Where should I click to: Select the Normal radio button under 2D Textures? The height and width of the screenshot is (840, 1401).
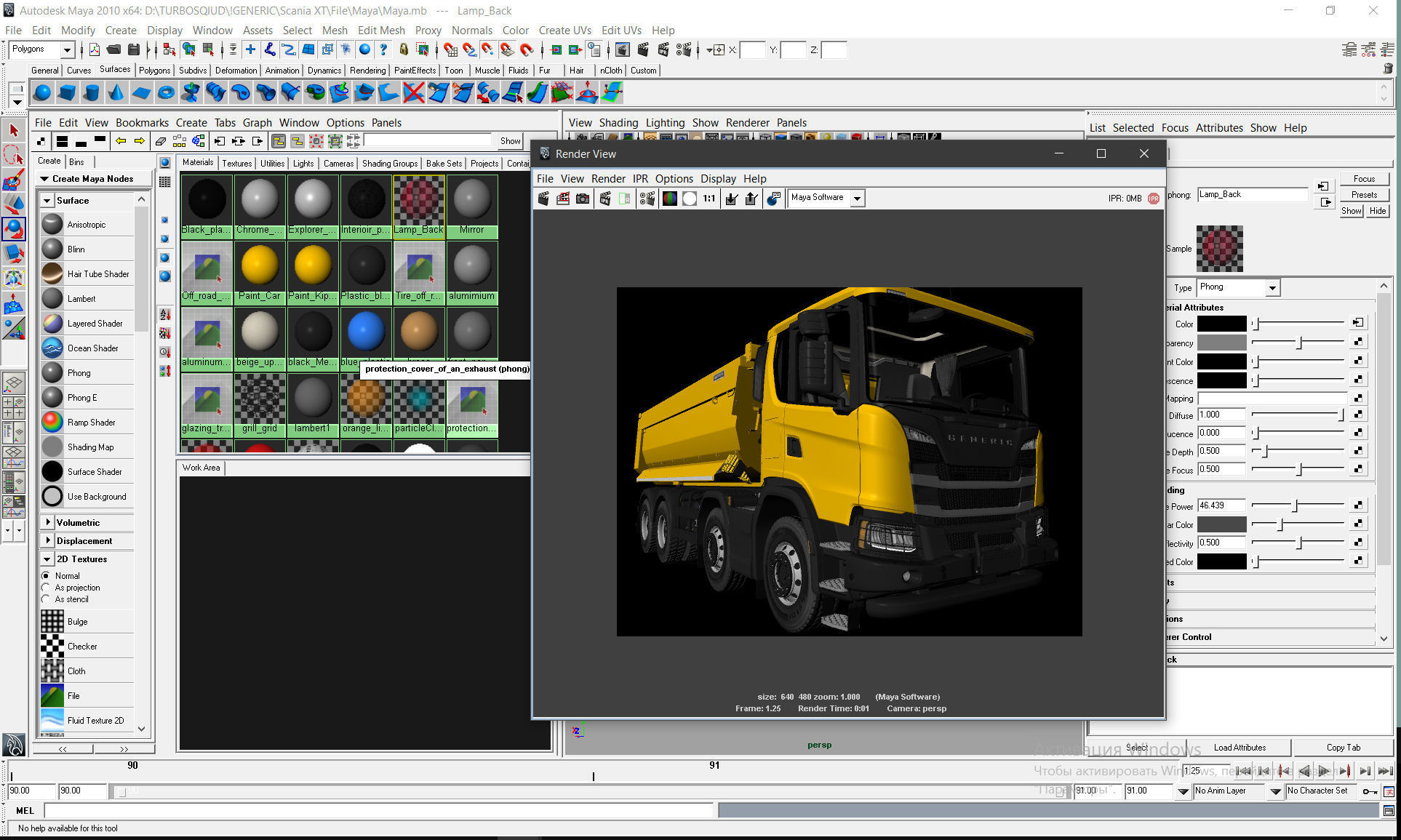tap(47, 575)
